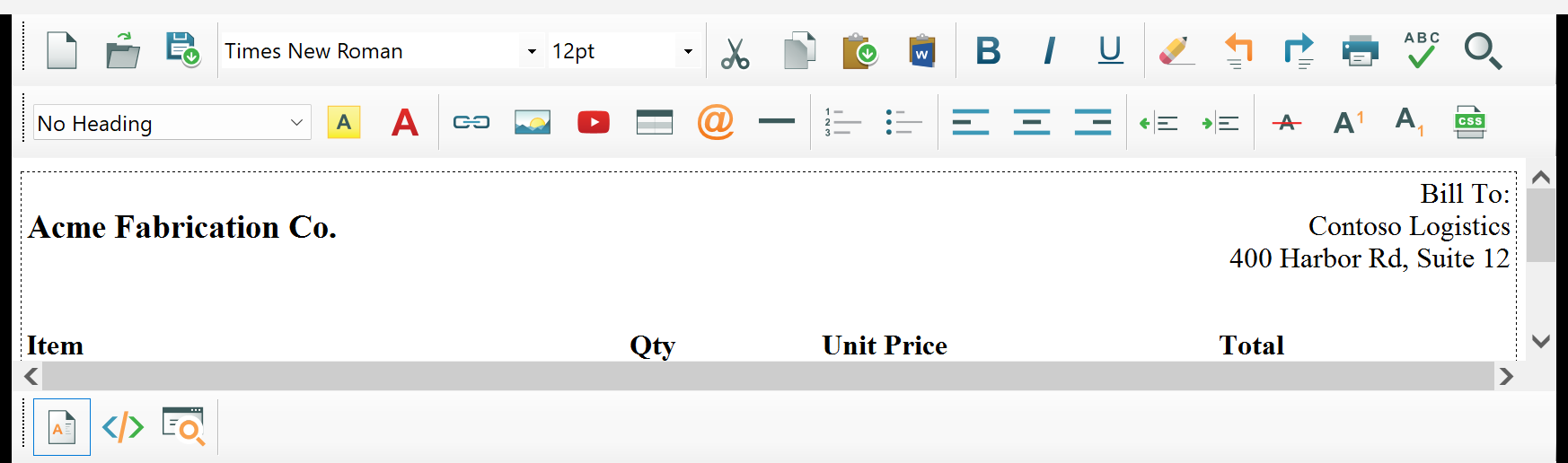This screenshot has height=463, width=1568.
Task: Center align text
Action: (x=1032, y=122)
